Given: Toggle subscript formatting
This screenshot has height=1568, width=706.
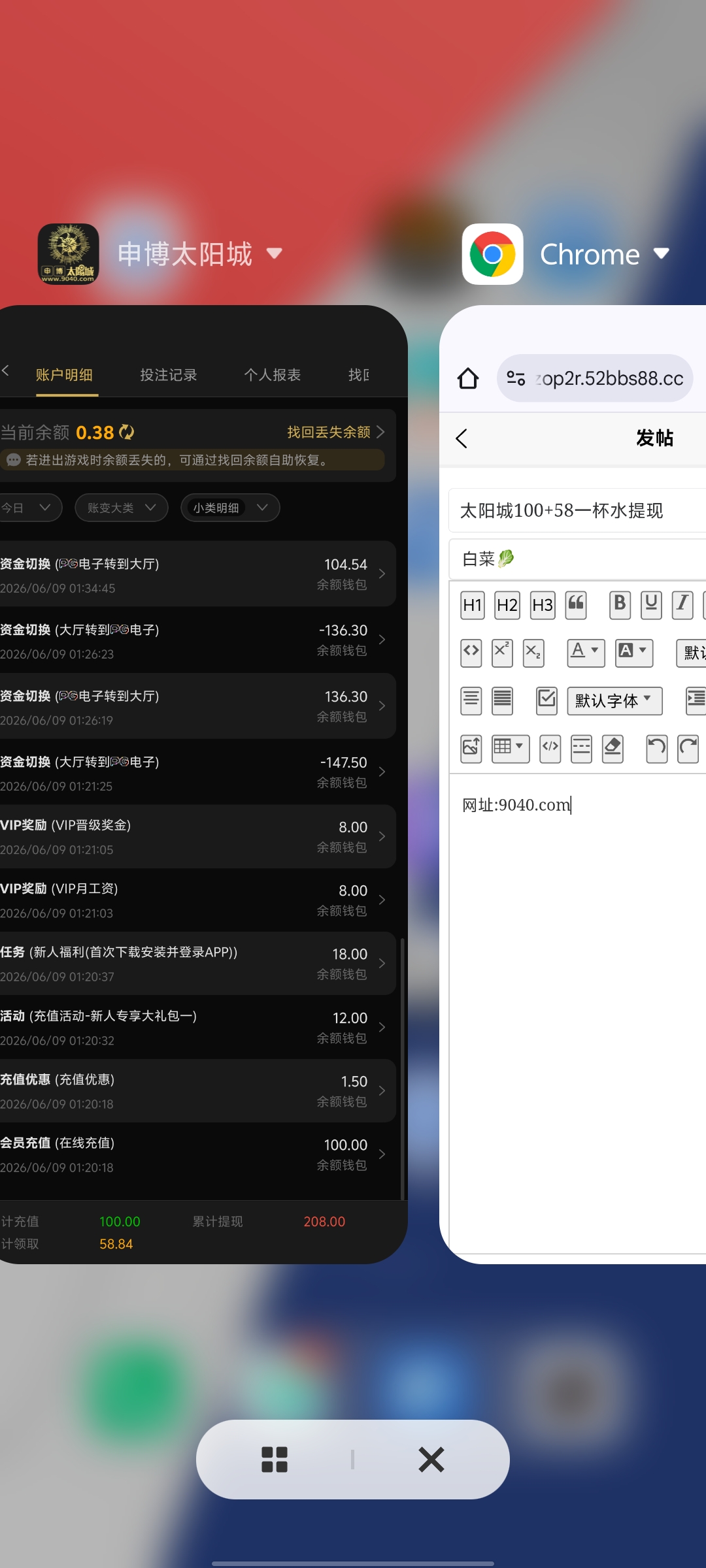Looking at the screenshot, I should tap(533, 653).
